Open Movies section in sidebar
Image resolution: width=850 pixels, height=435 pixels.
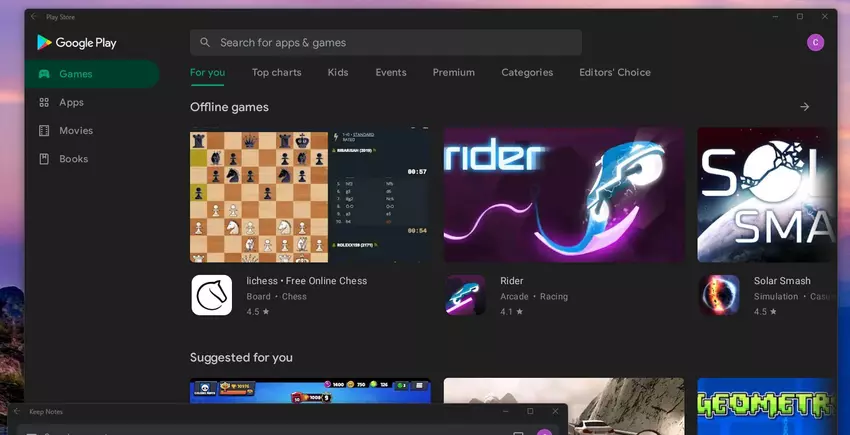pyautogui.click(x=75, y=130)
